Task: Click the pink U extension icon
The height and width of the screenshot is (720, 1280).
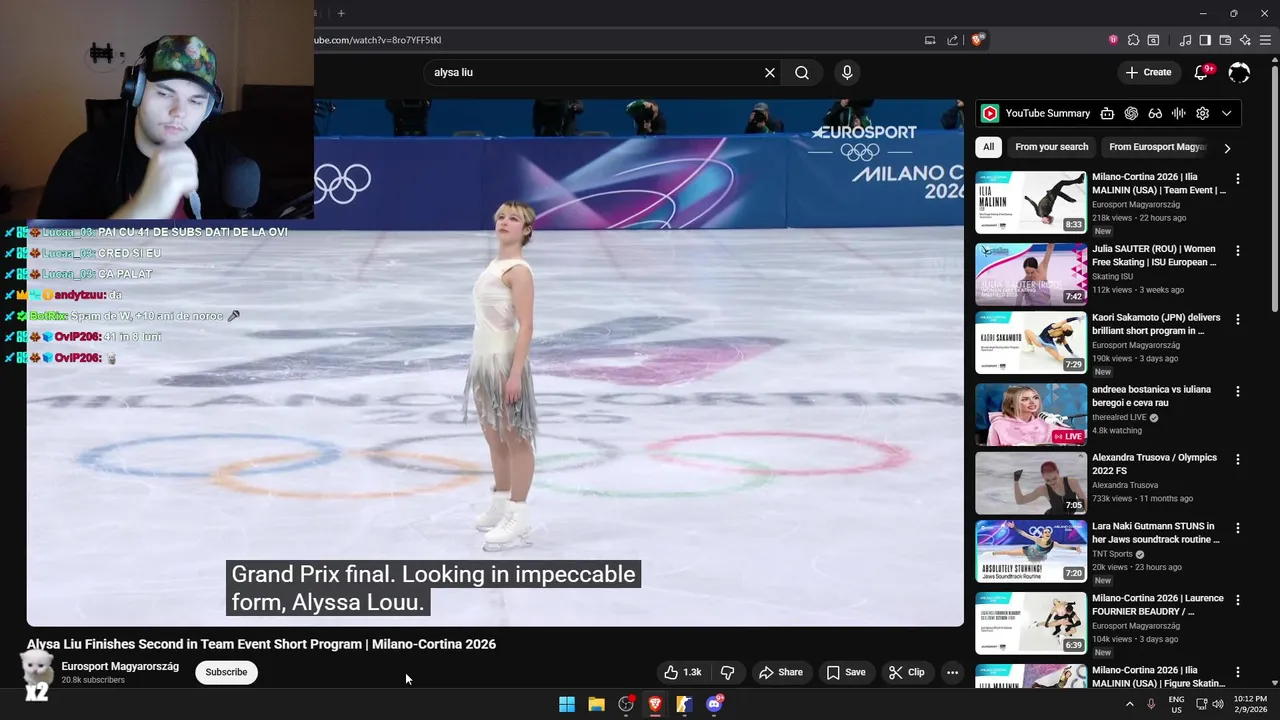Action: (x=1113, y=40)
